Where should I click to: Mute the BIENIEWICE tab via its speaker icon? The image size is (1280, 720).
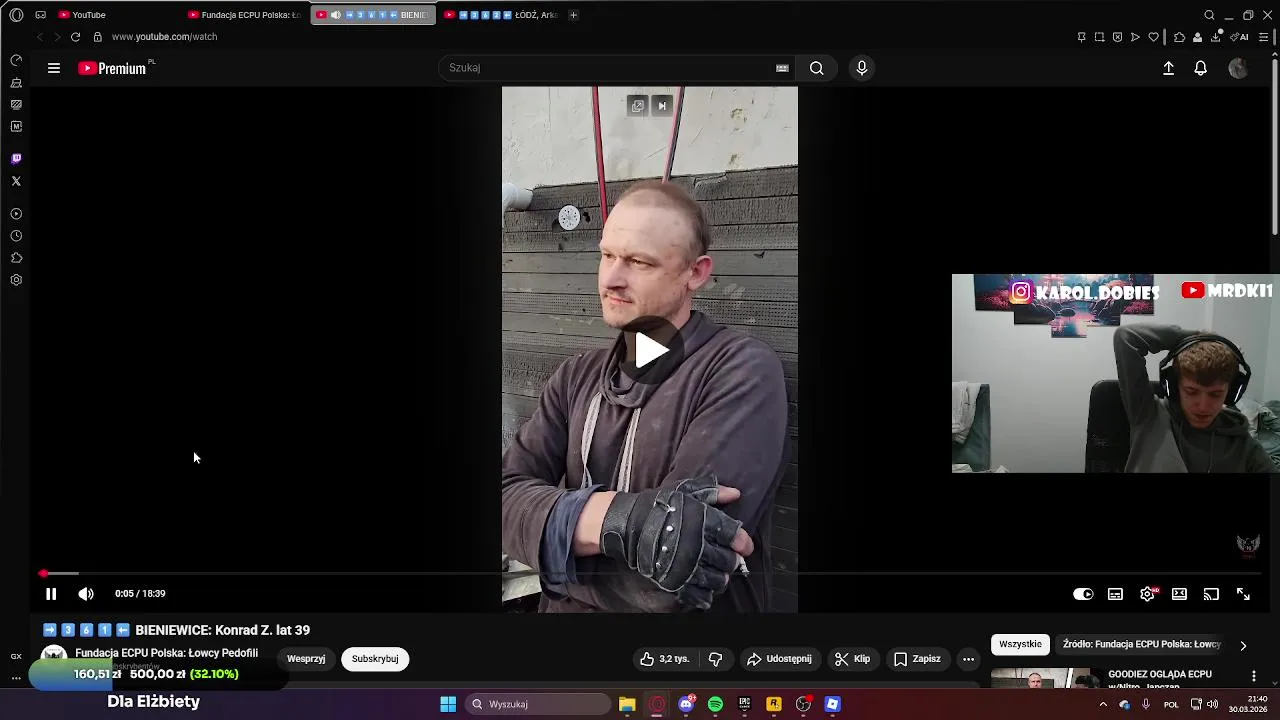pyautogui.click(x=336, y=15)
